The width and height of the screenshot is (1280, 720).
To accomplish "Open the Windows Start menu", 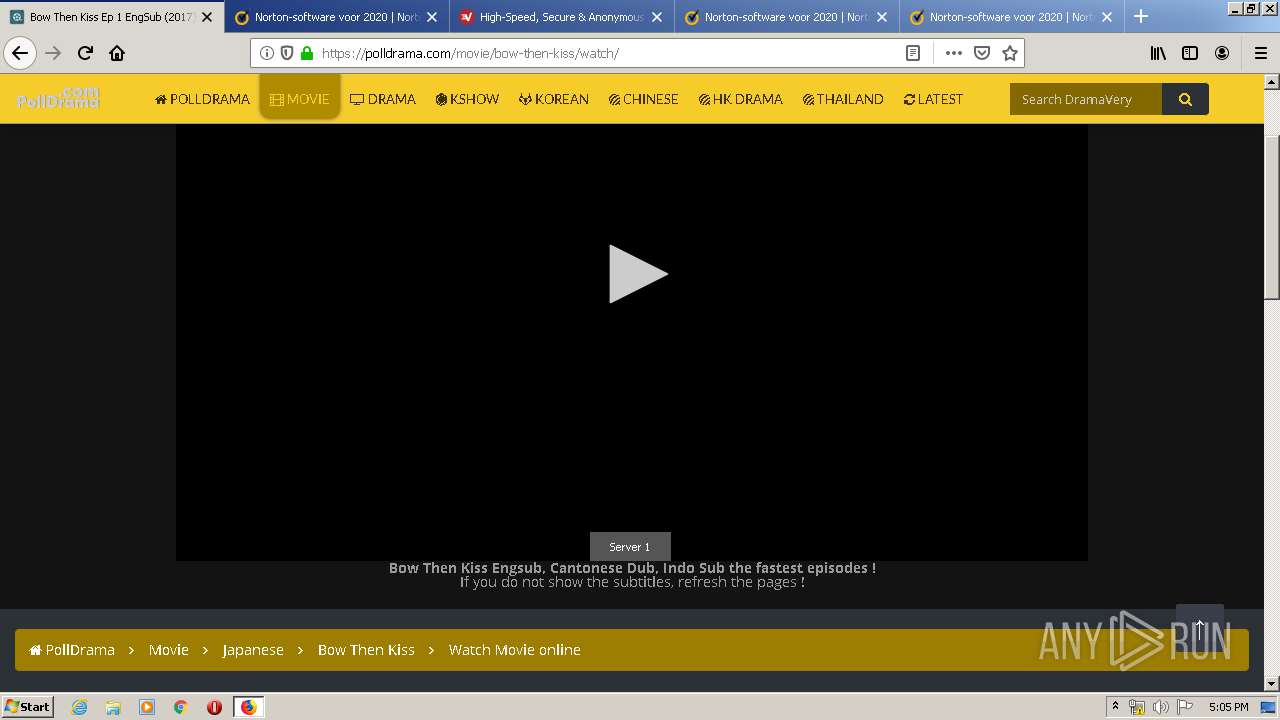I will pyautogui.click(x=28, y=706).
